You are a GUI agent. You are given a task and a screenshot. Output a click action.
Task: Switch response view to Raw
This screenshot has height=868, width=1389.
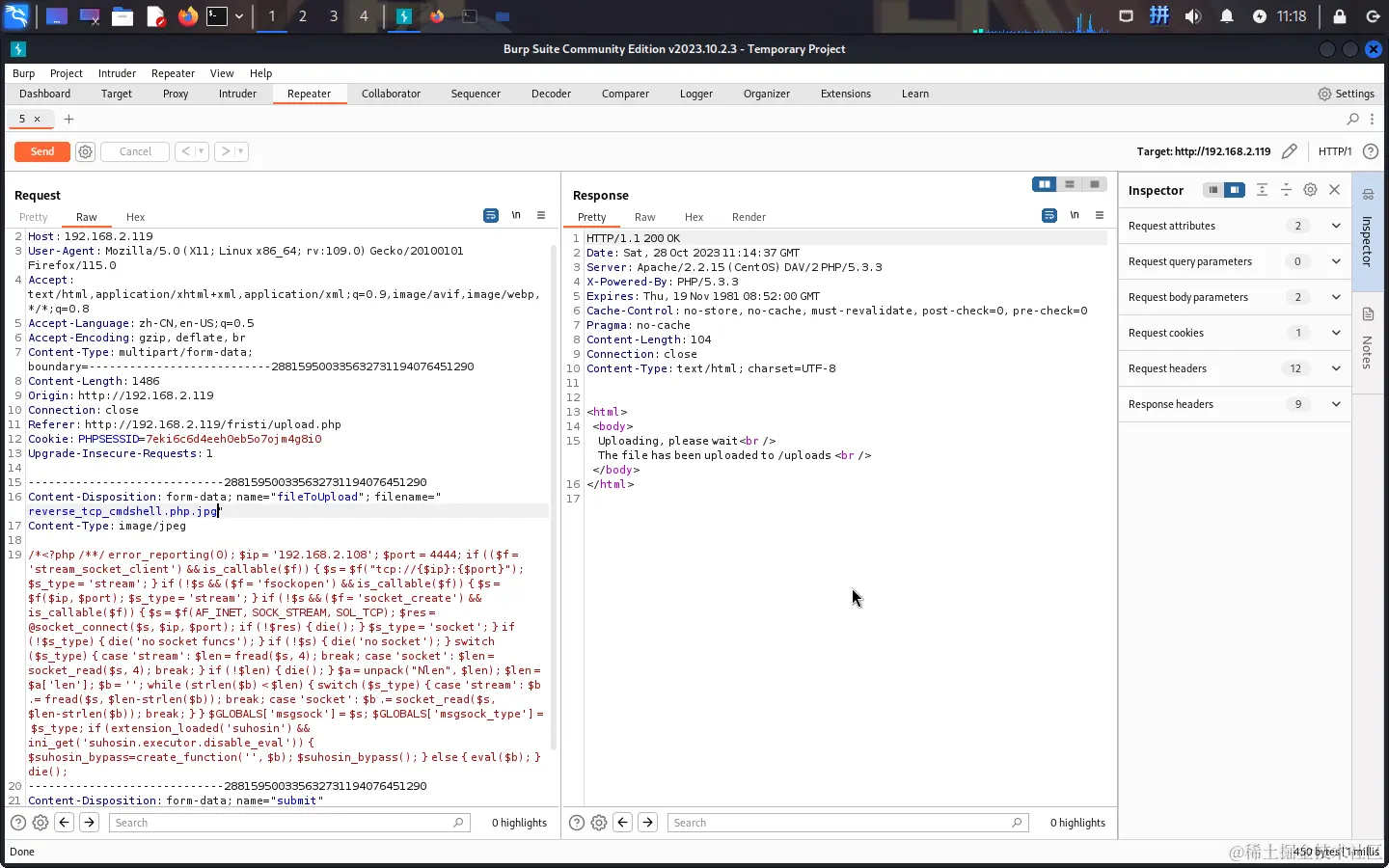(x=644, y=217)
